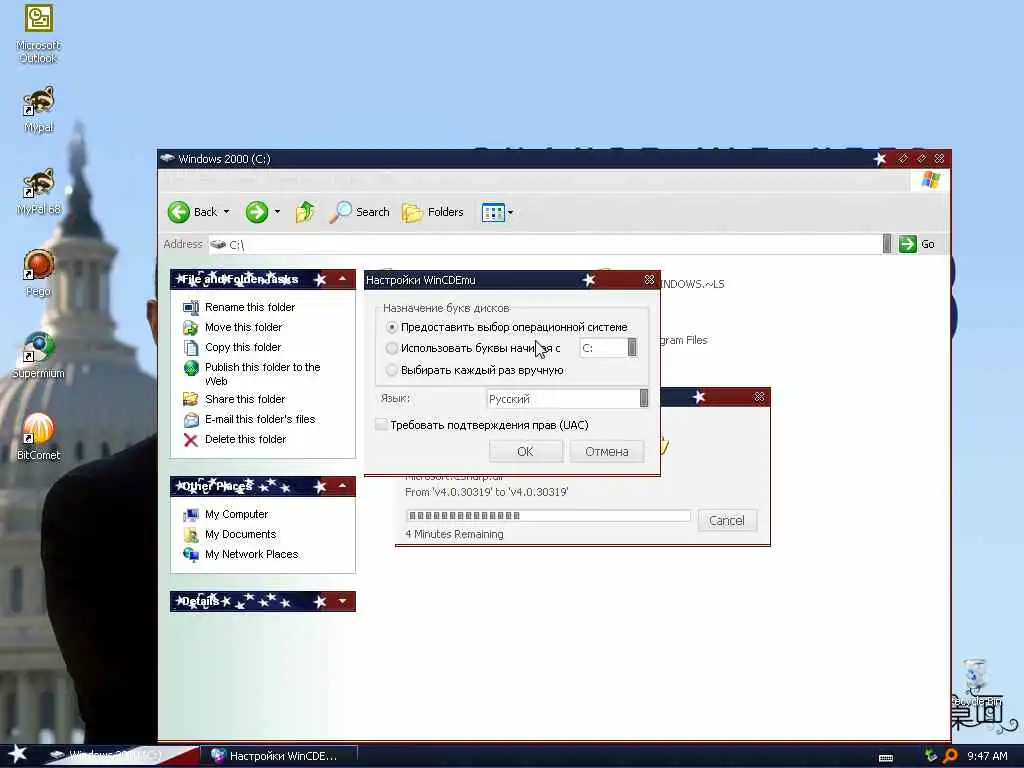Enable 'Требовать подтверждения прав (UAC)' checkbox

381,425
